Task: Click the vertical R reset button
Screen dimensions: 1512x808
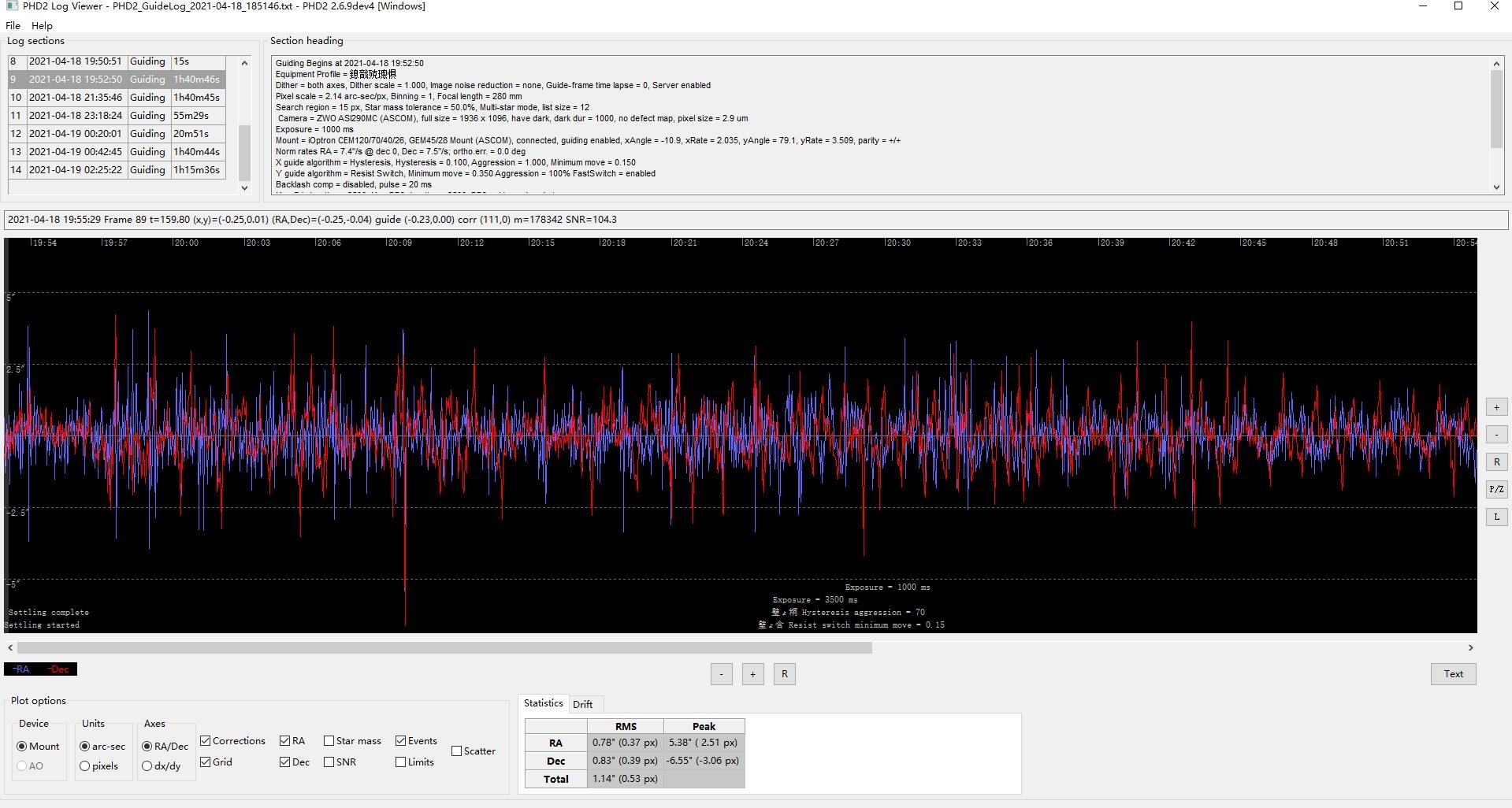Action: (1496, 462)
